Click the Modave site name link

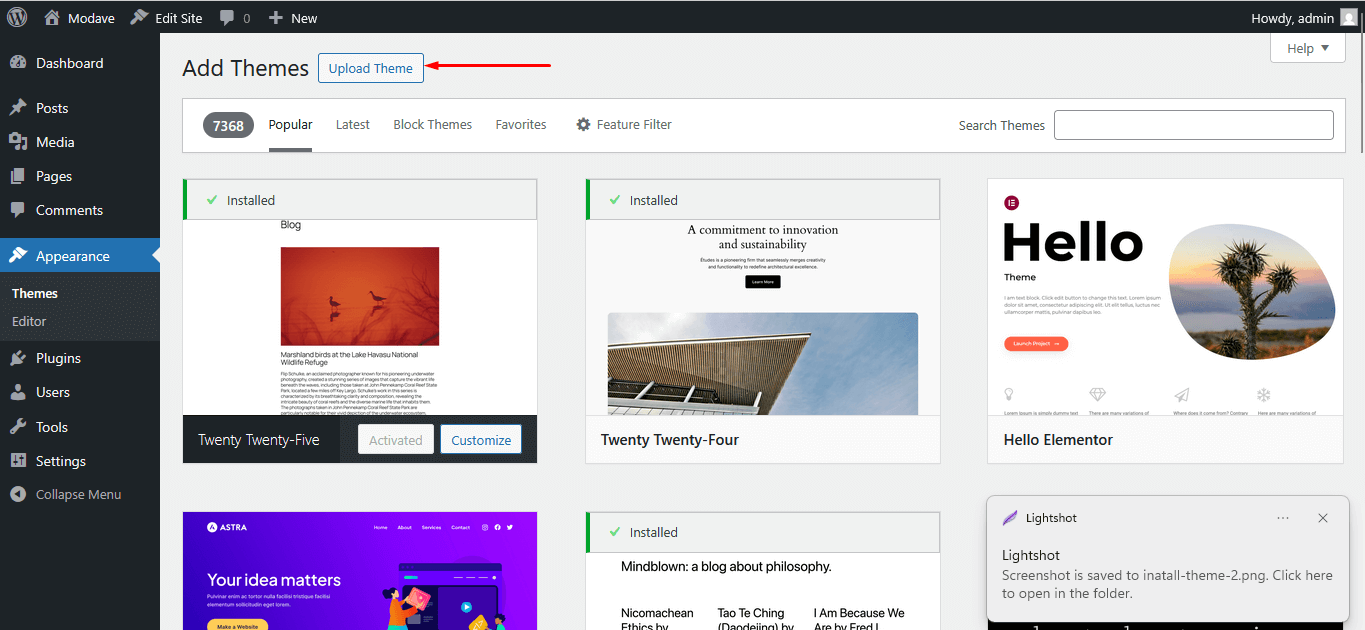[x=91, y=18]
